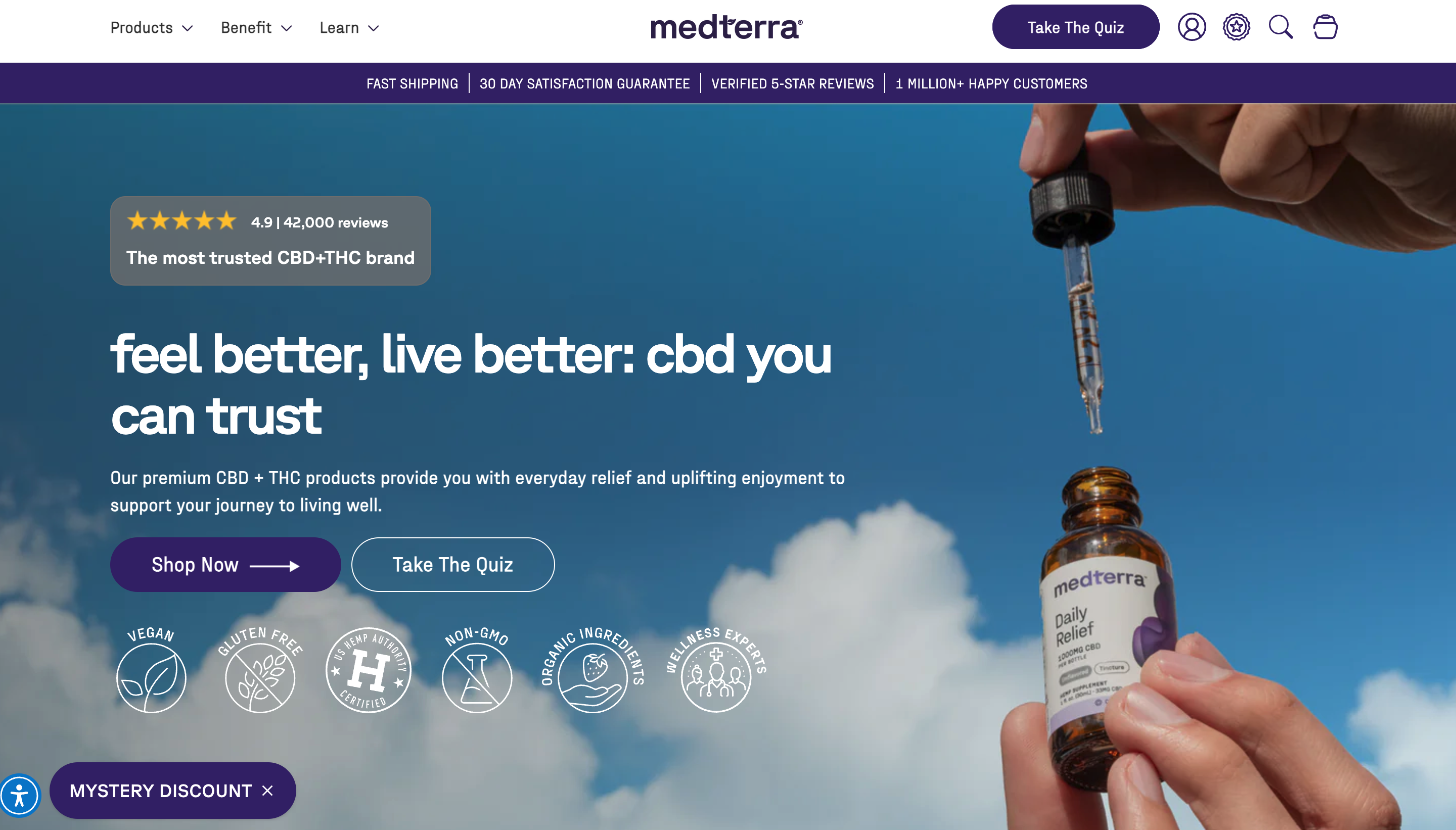Viewport: 1456px width, 830px height.
Task: Click the Vegan leaf badge
Action: 151,670
